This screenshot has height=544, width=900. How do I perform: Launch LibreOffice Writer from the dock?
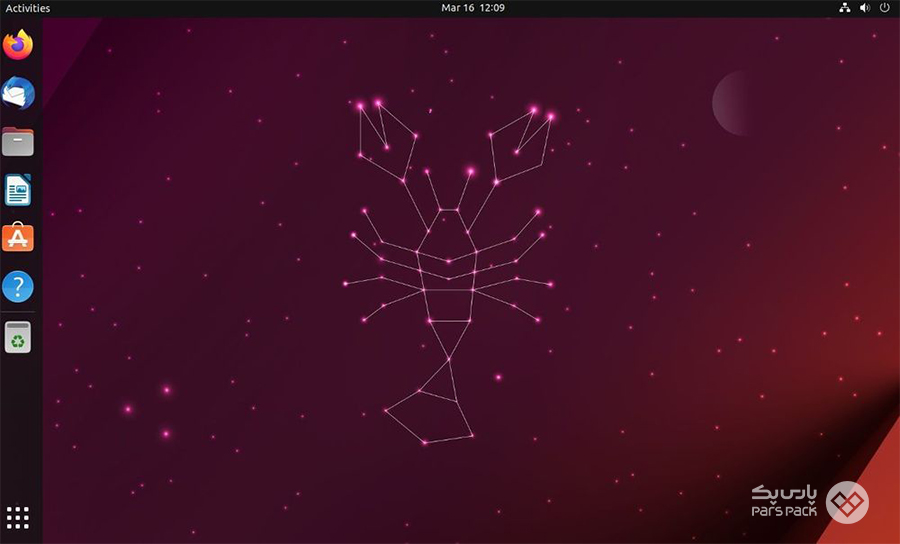click(x=18, y=190)
